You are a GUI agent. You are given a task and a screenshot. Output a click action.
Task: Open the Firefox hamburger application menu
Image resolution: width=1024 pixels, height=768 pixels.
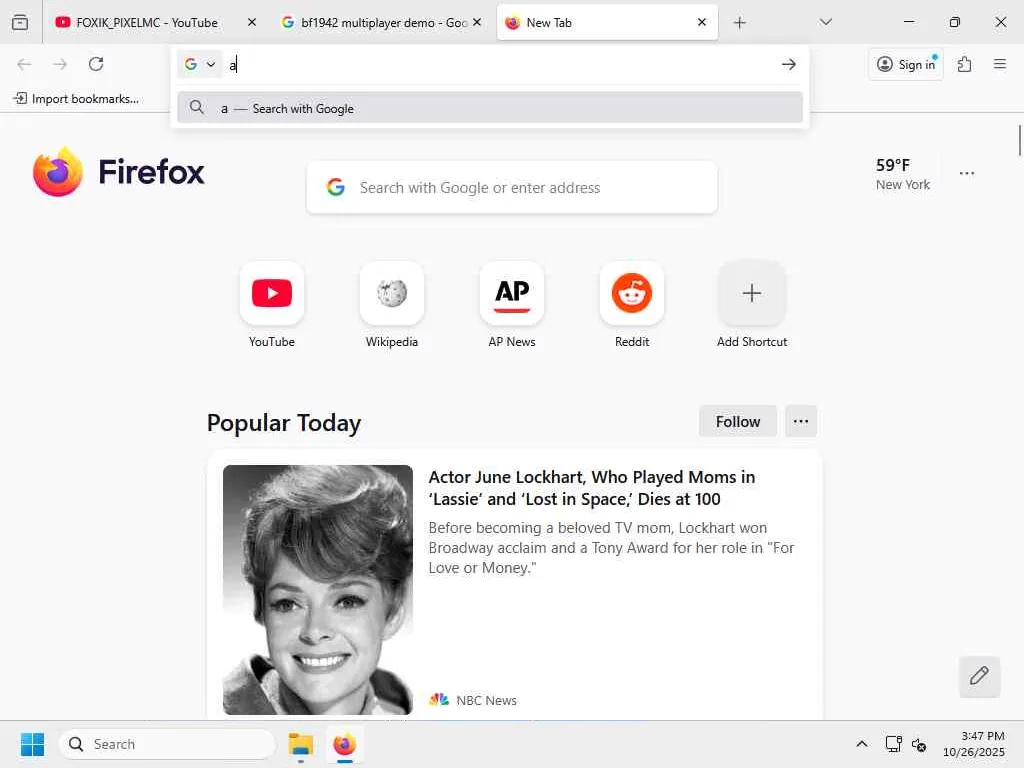click(1000, 64)
